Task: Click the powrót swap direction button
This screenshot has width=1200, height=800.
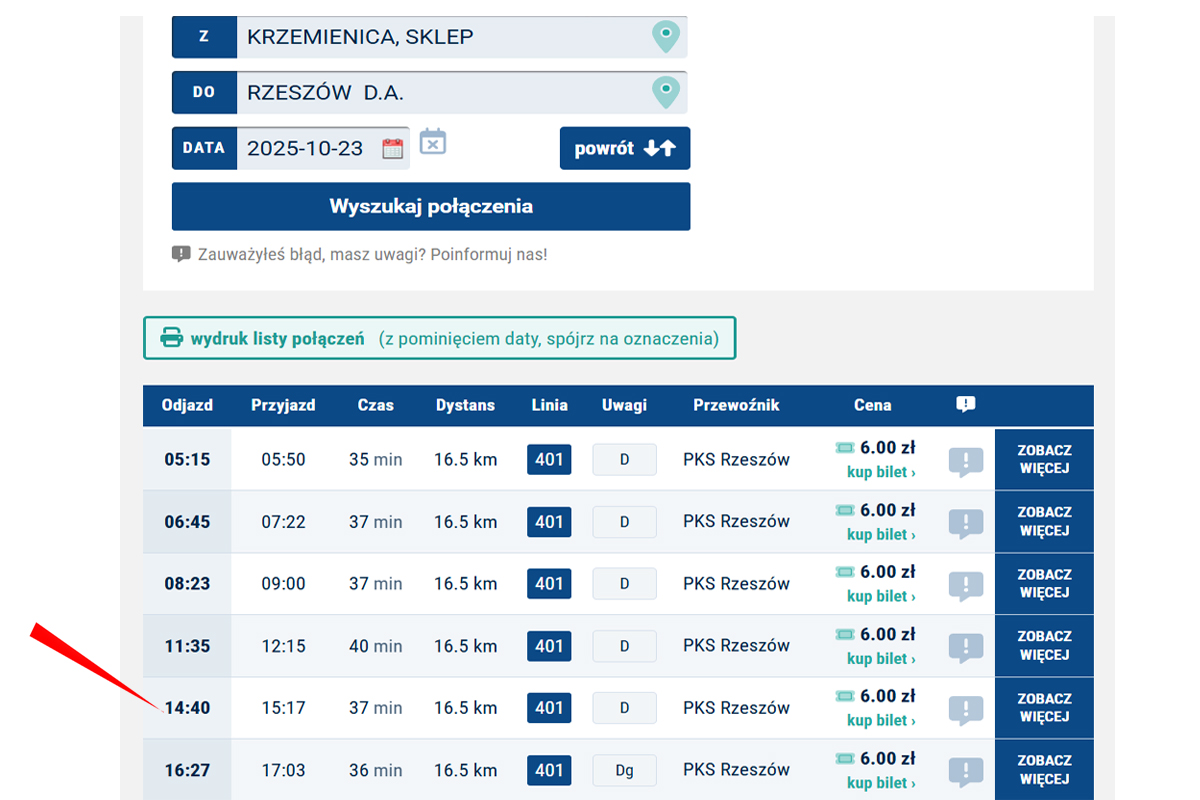Action: (x=625, y=148)
